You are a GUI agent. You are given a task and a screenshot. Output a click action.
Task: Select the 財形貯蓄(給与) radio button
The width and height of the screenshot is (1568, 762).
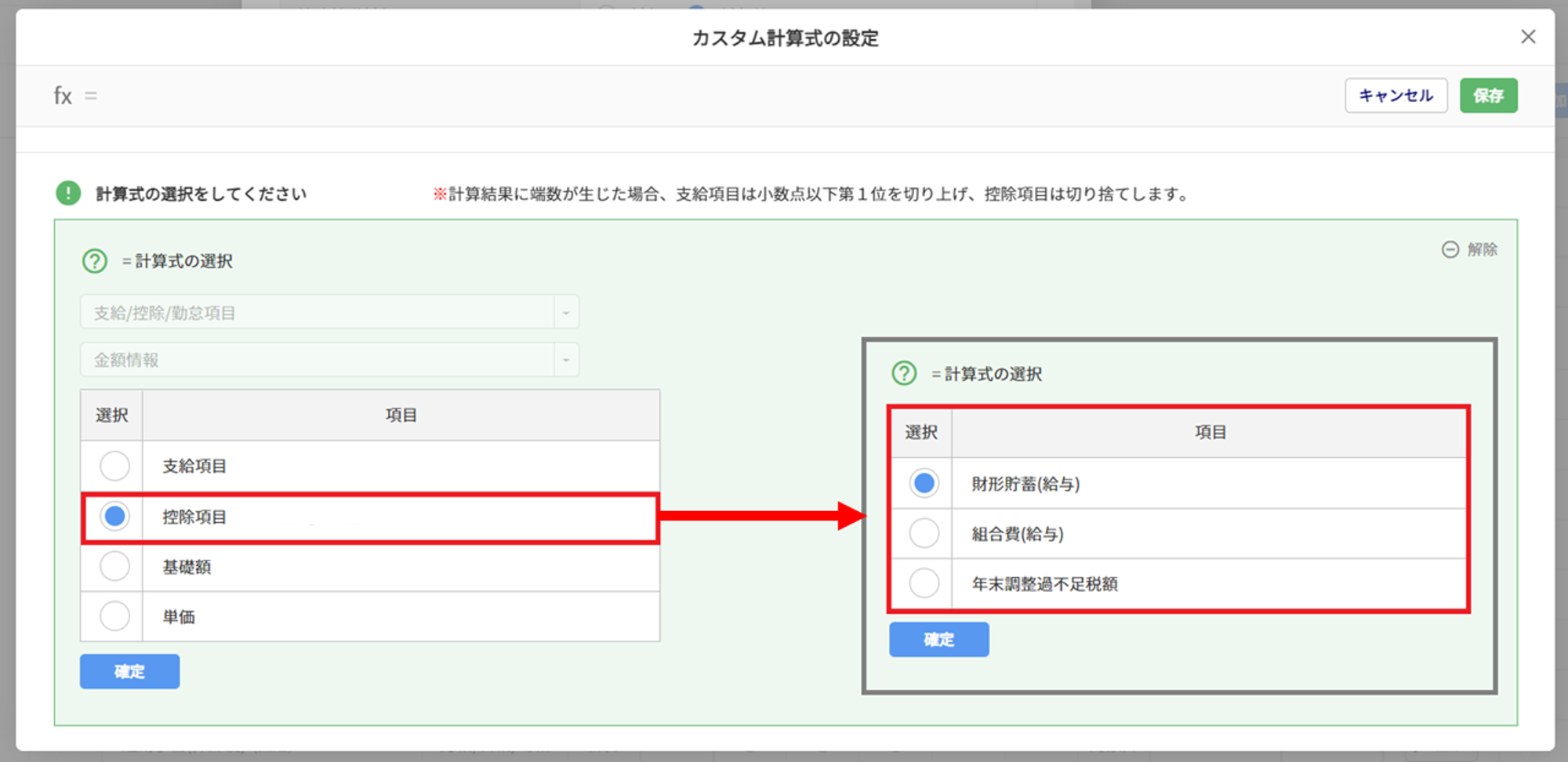click(924, 483)
